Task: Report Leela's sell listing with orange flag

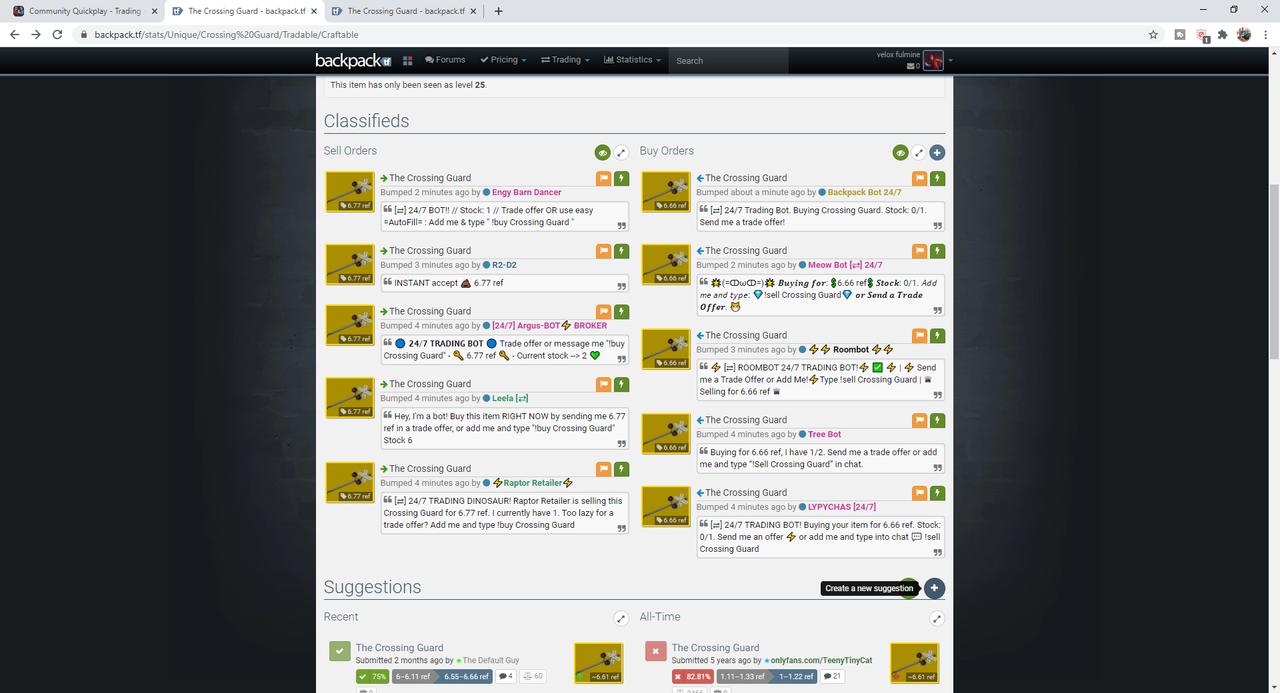Action: (604, 384)
